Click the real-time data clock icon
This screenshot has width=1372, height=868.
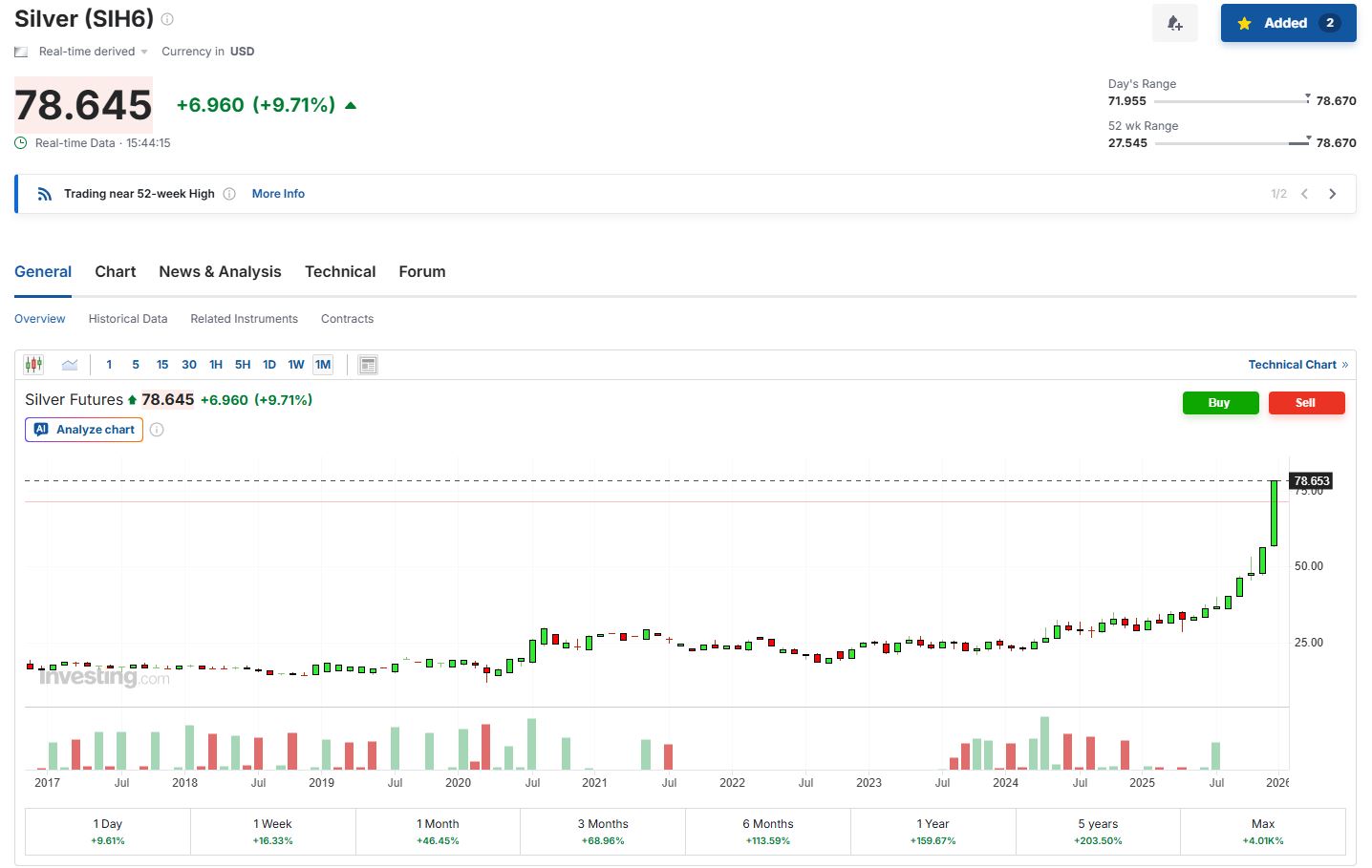(x=21, y=143)
